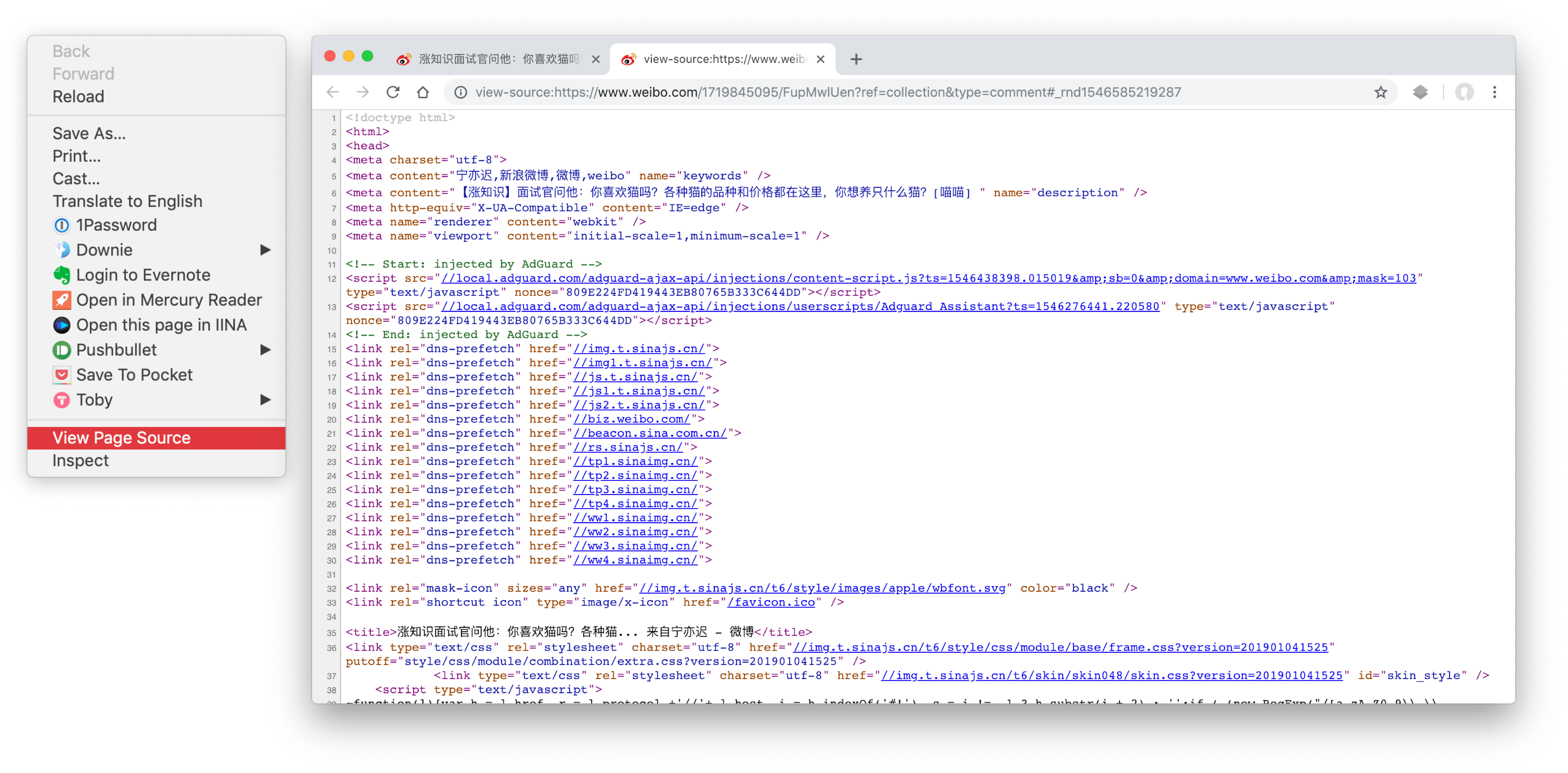This screenshot has height=773, width=1568.
Task: Open the Chrome three-dot menu
Action: (x=1494, y=92)
